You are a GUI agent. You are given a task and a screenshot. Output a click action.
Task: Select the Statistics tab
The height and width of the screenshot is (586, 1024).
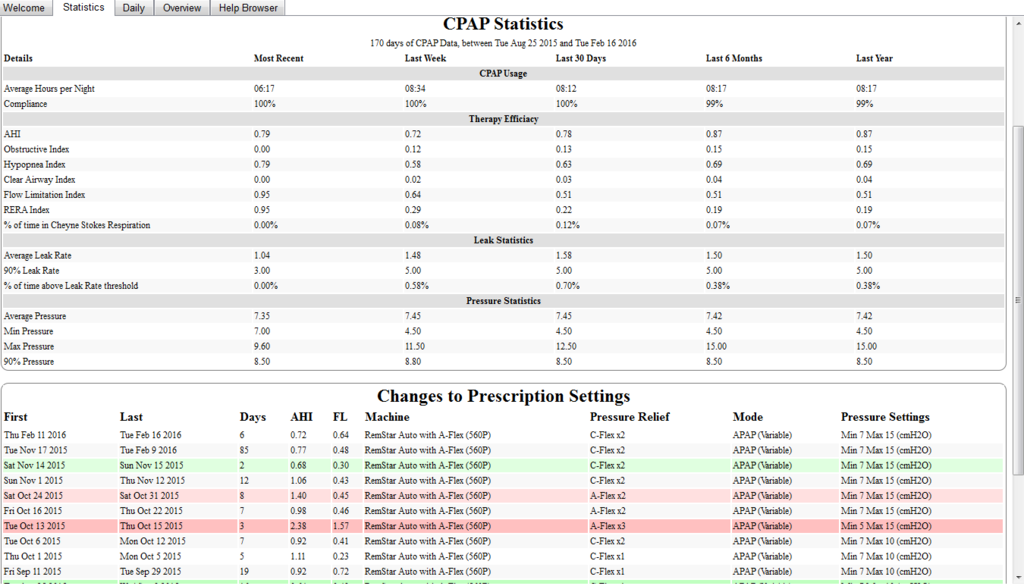point(83,8)
